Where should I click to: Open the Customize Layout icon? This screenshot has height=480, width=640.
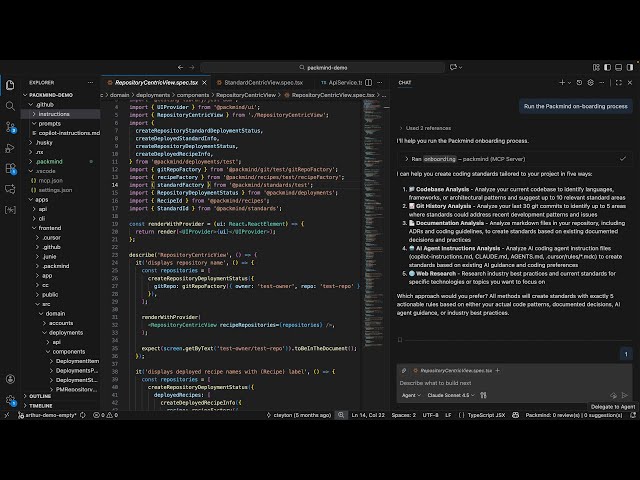(x=596, y=67)
